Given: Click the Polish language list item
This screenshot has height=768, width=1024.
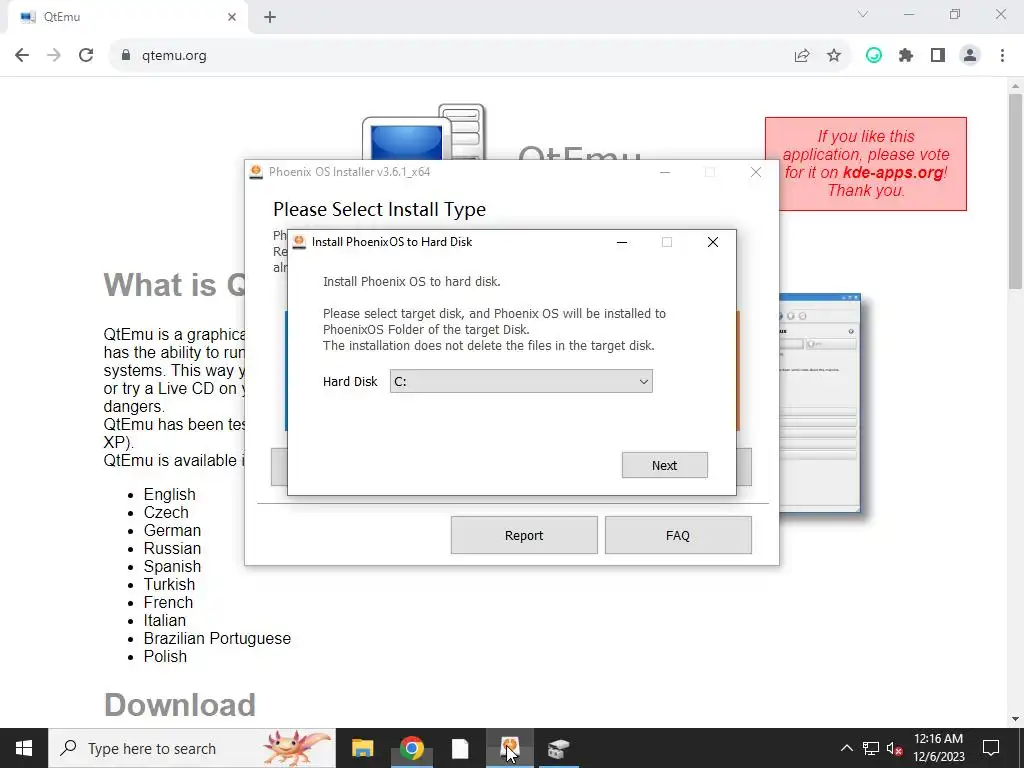Looking at the screenshot, I should 165,656.
